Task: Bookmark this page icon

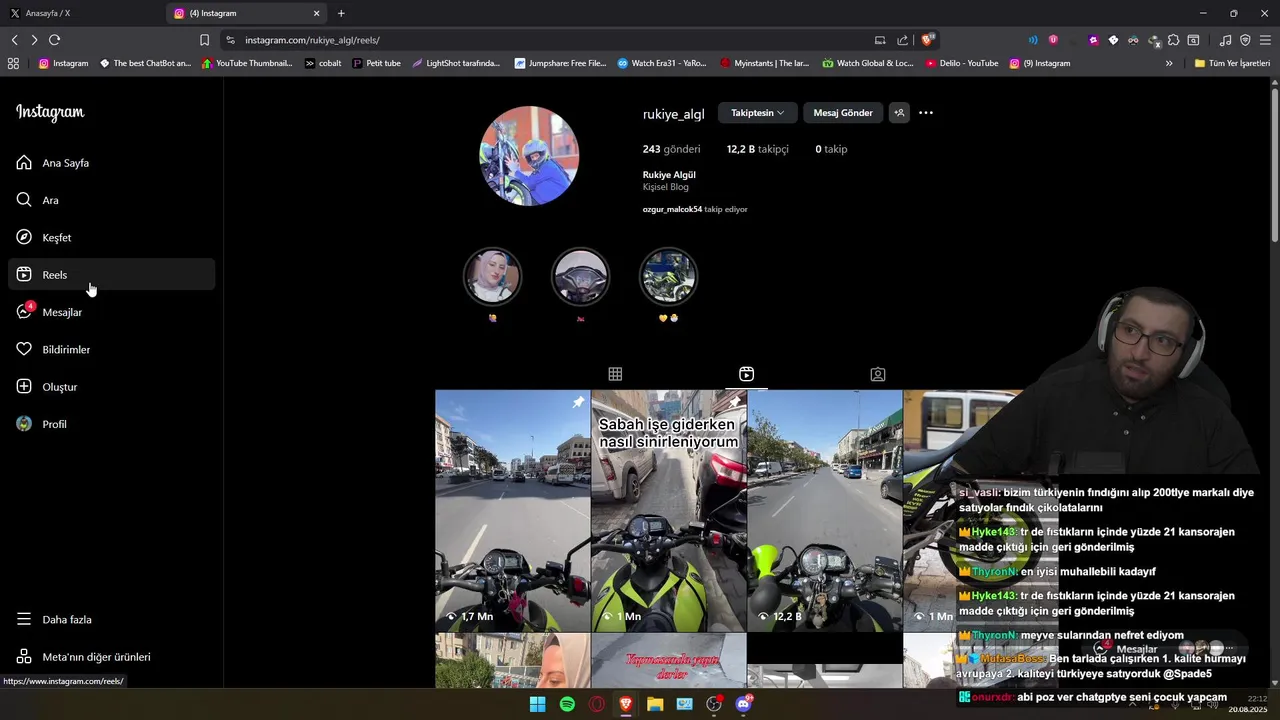Action: point(204,40)
